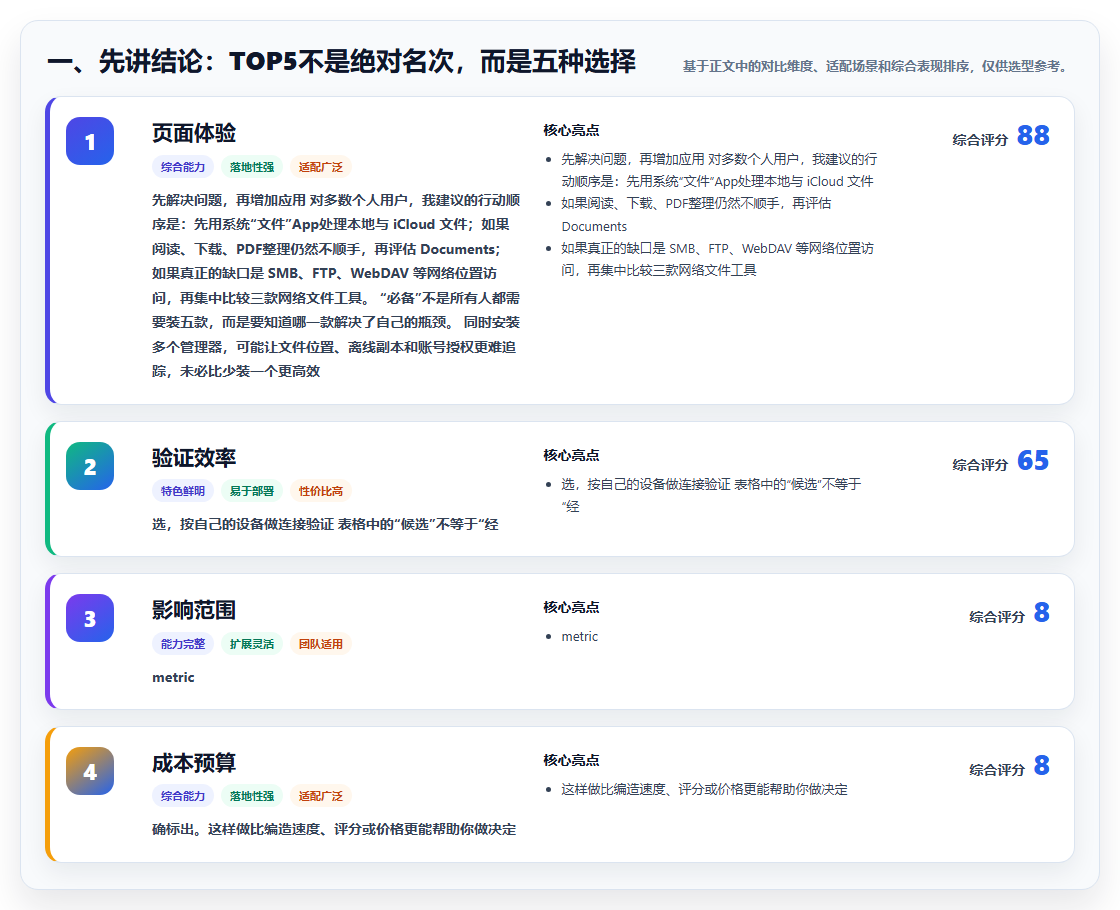Click 核心亮点 heading in the 页面体验 card
Screen dimensions: 1120x910
click(x=571, y=131)
